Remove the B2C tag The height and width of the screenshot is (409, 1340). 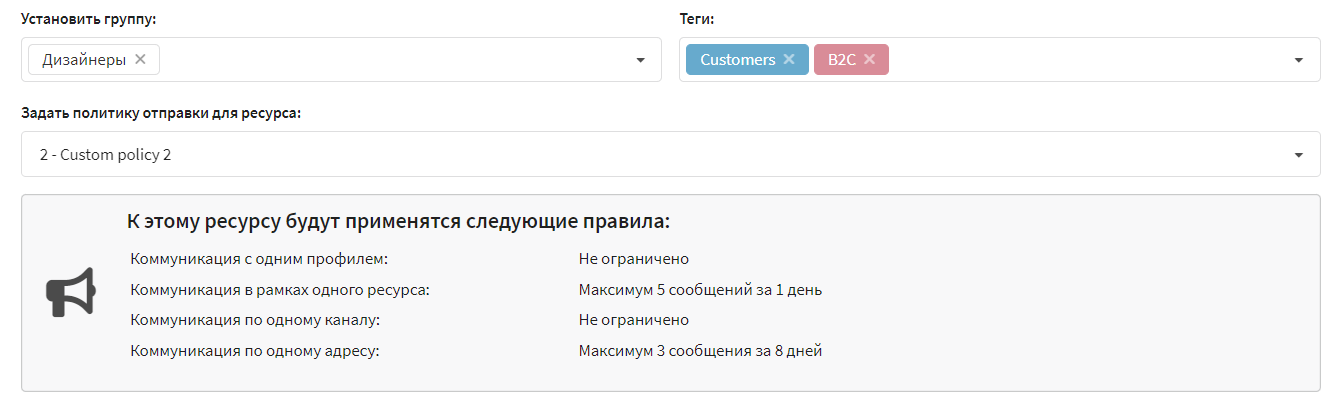870,59
